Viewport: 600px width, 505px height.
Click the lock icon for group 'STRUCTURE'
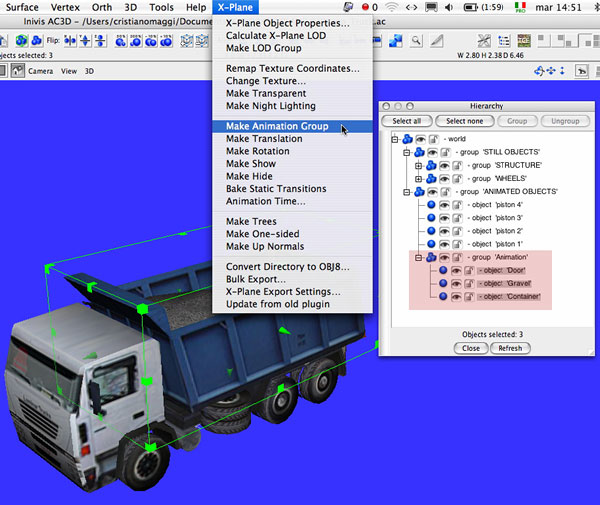(x=457, y=166)
